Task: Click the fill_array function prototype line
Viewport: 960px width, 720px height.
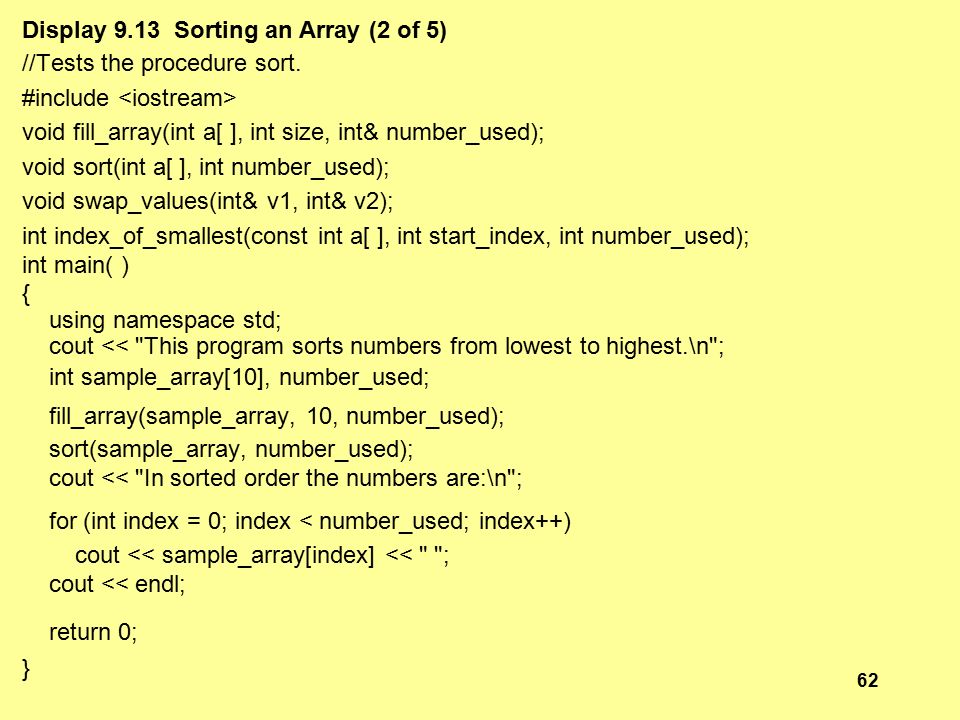Action: coord(283,132)
